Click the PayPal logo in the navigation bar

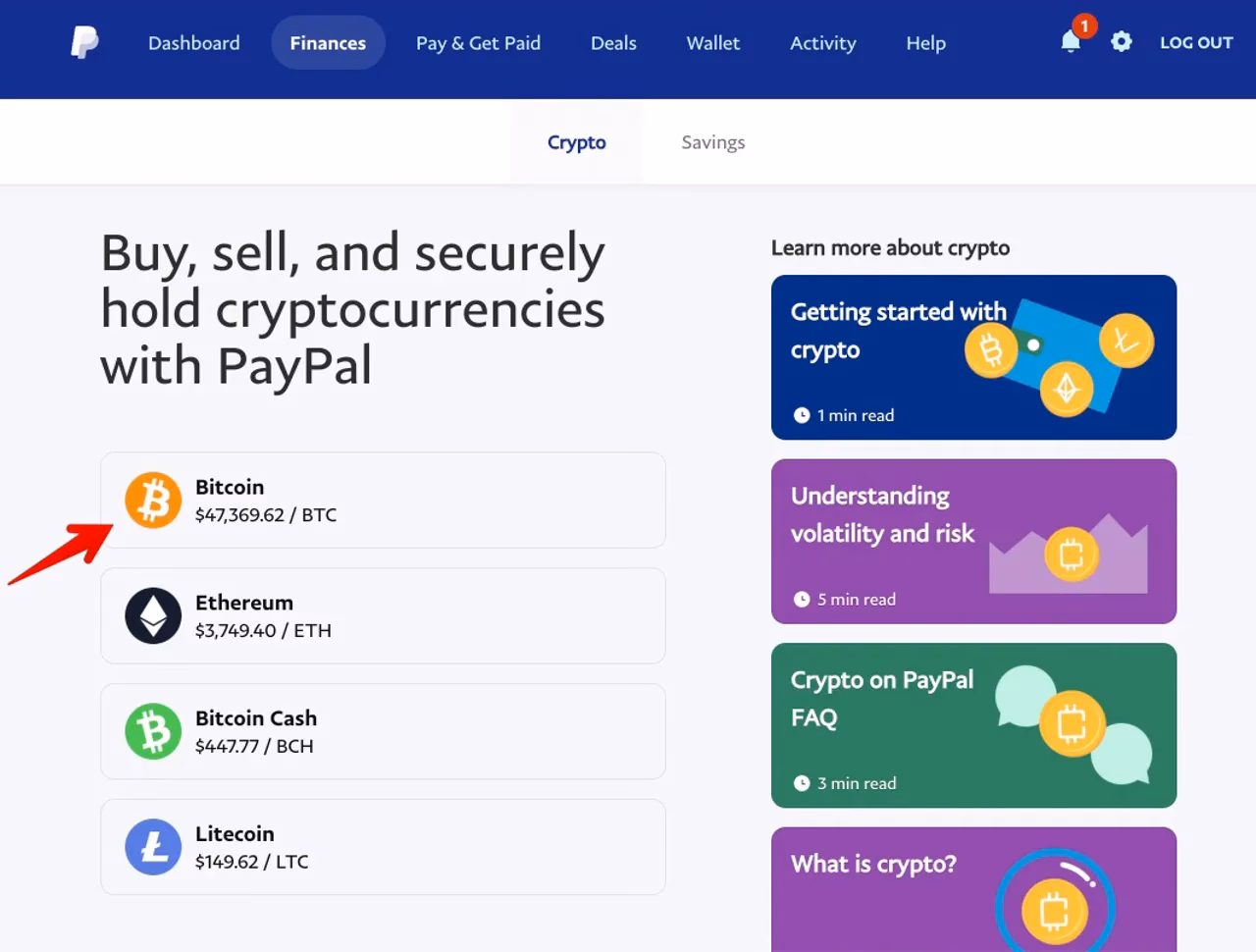pyautogui.click(x=85, y=42)
